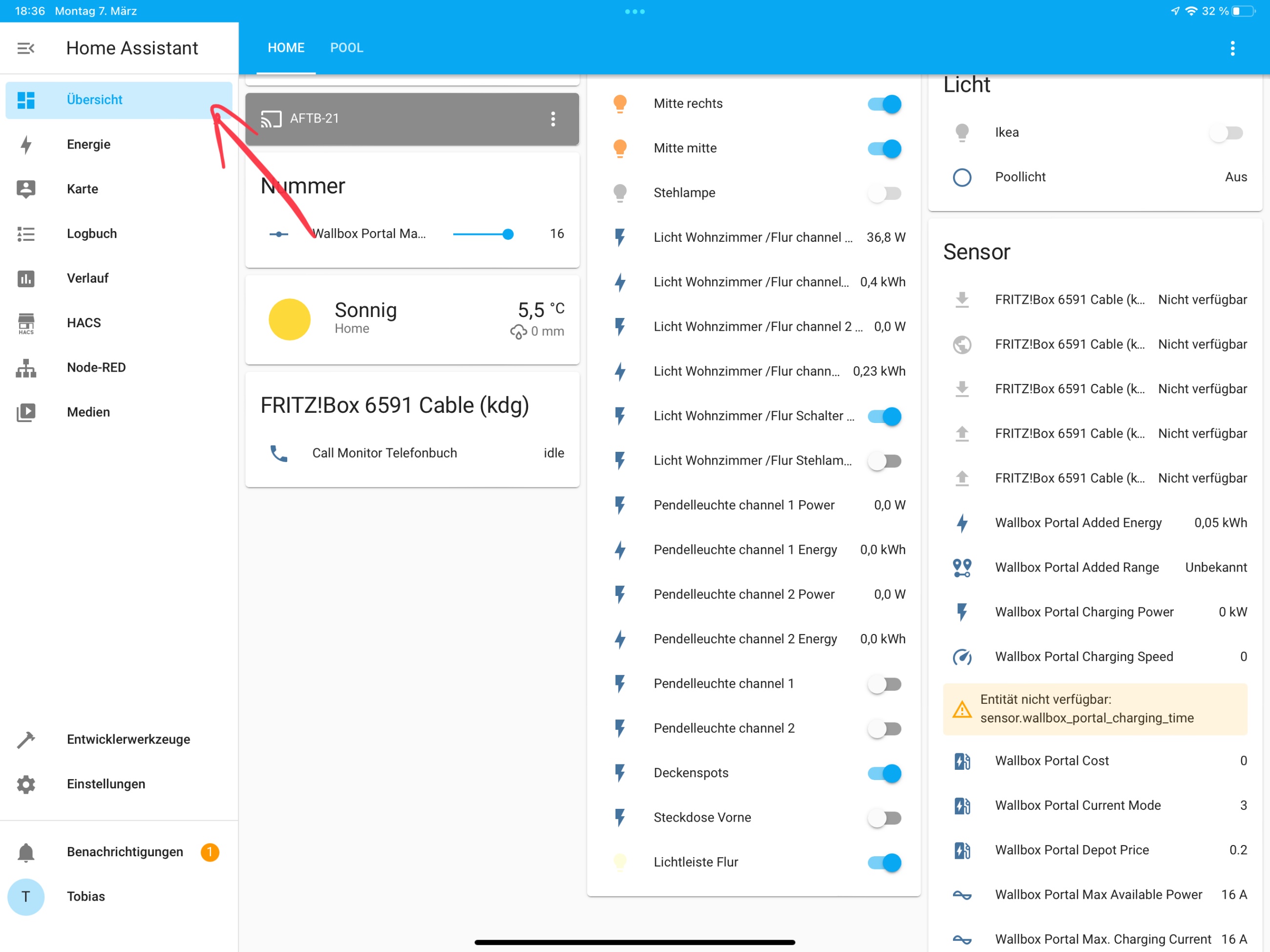1270x952 pixels.
Task: Switch to the HOME tab
Action: [286, 48]
